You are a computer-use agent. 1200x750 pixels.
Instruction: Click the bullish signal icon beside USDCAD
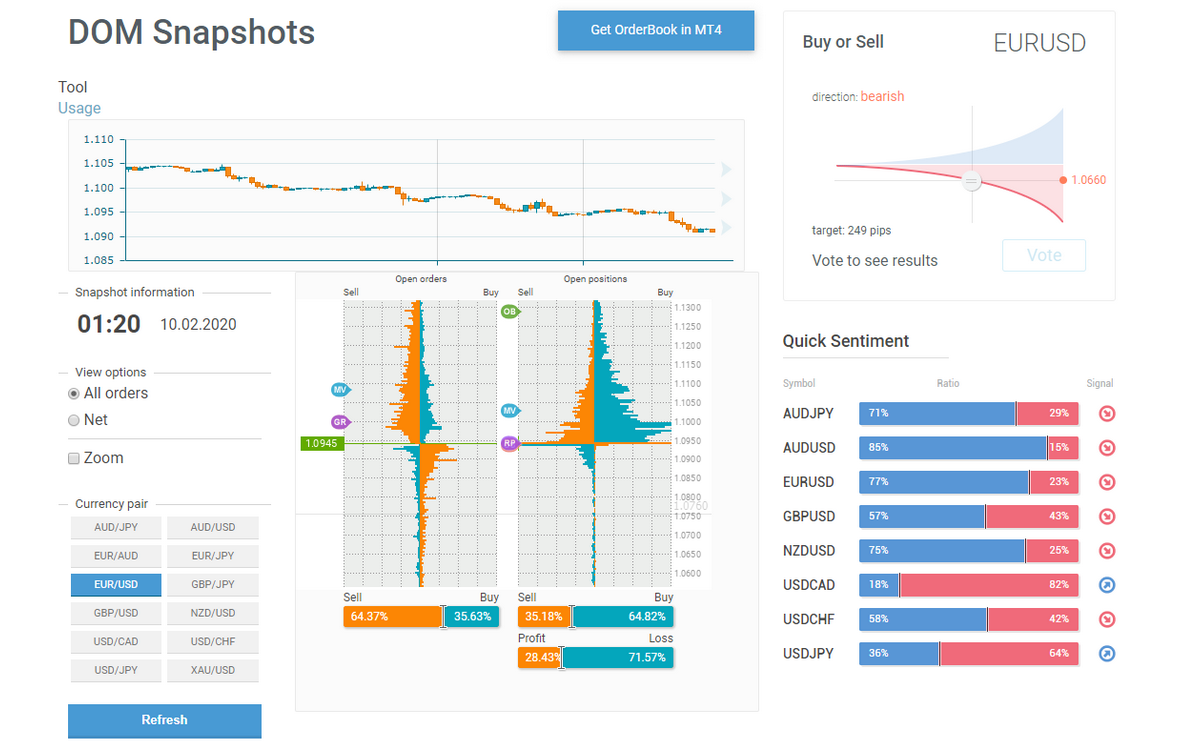(x=1106, y=585)
